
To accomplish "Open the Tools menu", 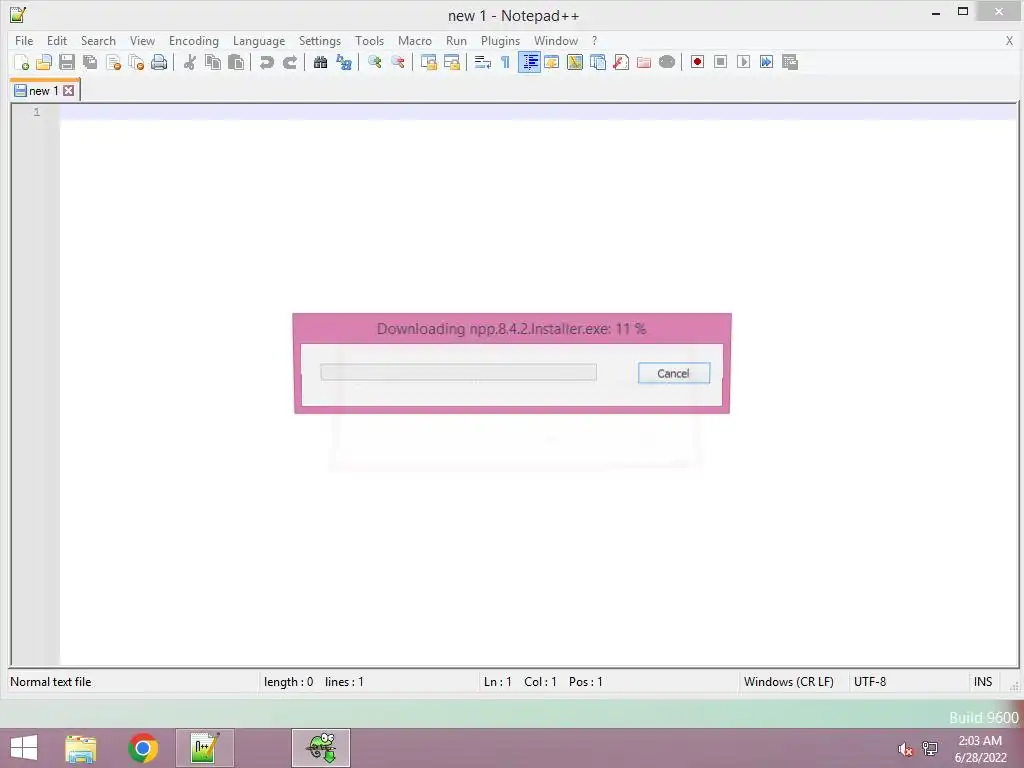I will [x=369, y=40].
